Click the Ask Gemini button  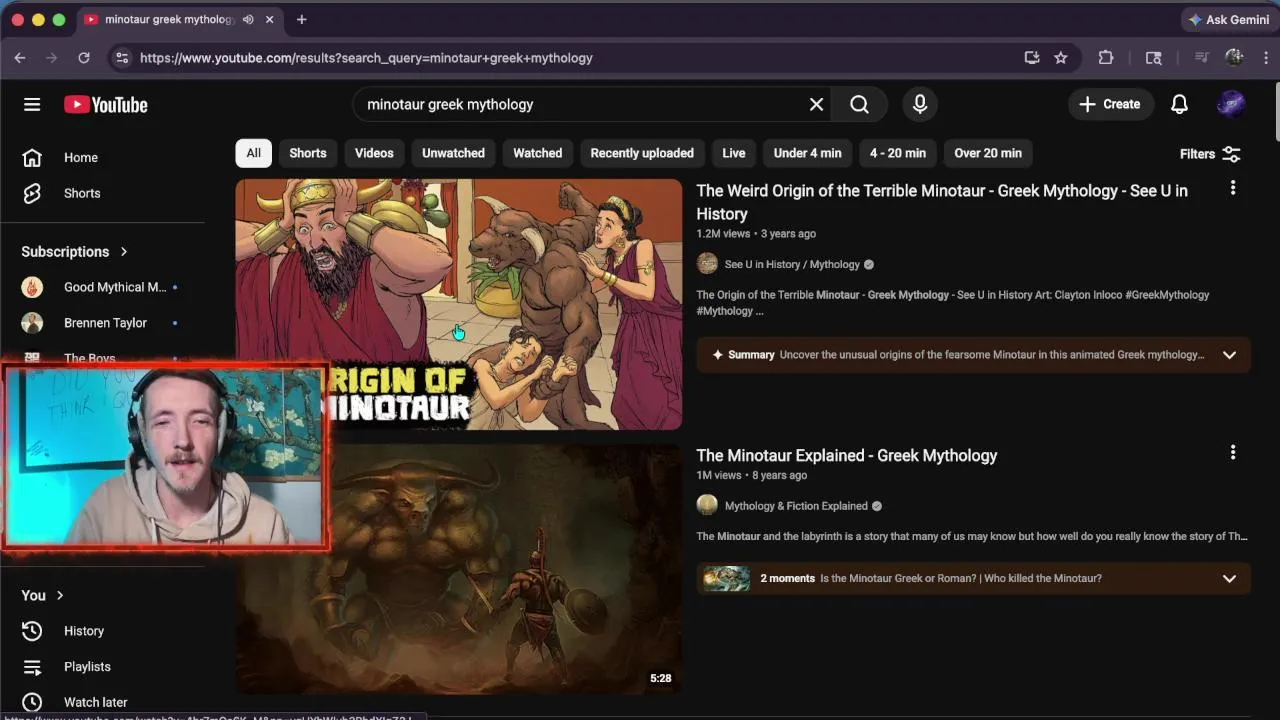click(x=1229, y=19)
